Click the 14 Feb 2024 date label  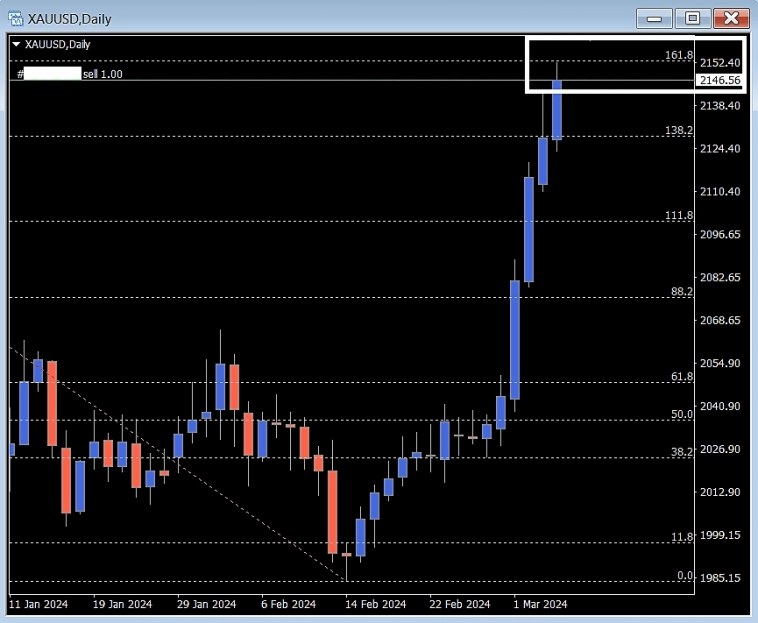[x=376, y=604]
